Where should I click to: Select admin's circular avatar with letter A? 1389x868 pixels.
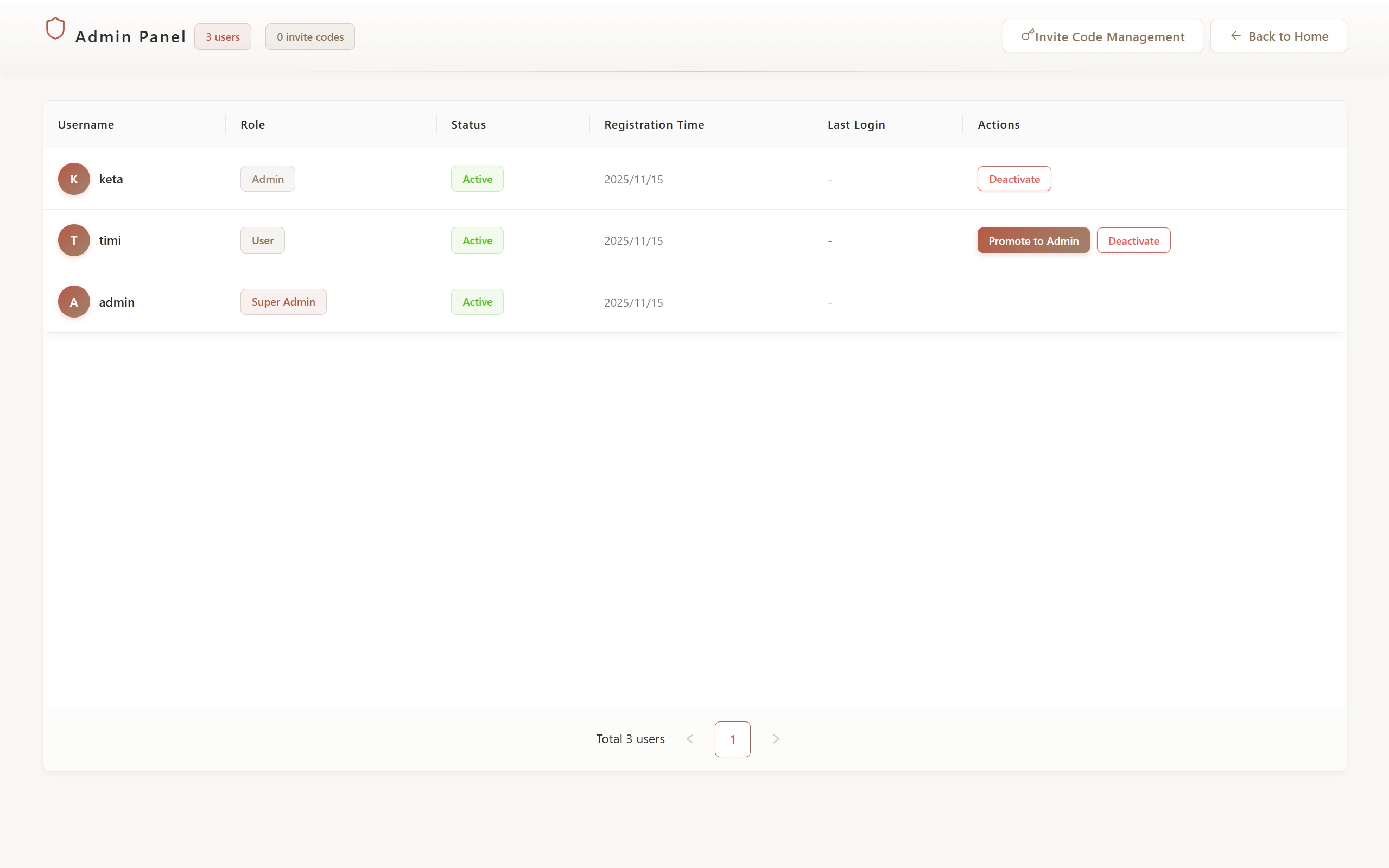click(73, 301)
